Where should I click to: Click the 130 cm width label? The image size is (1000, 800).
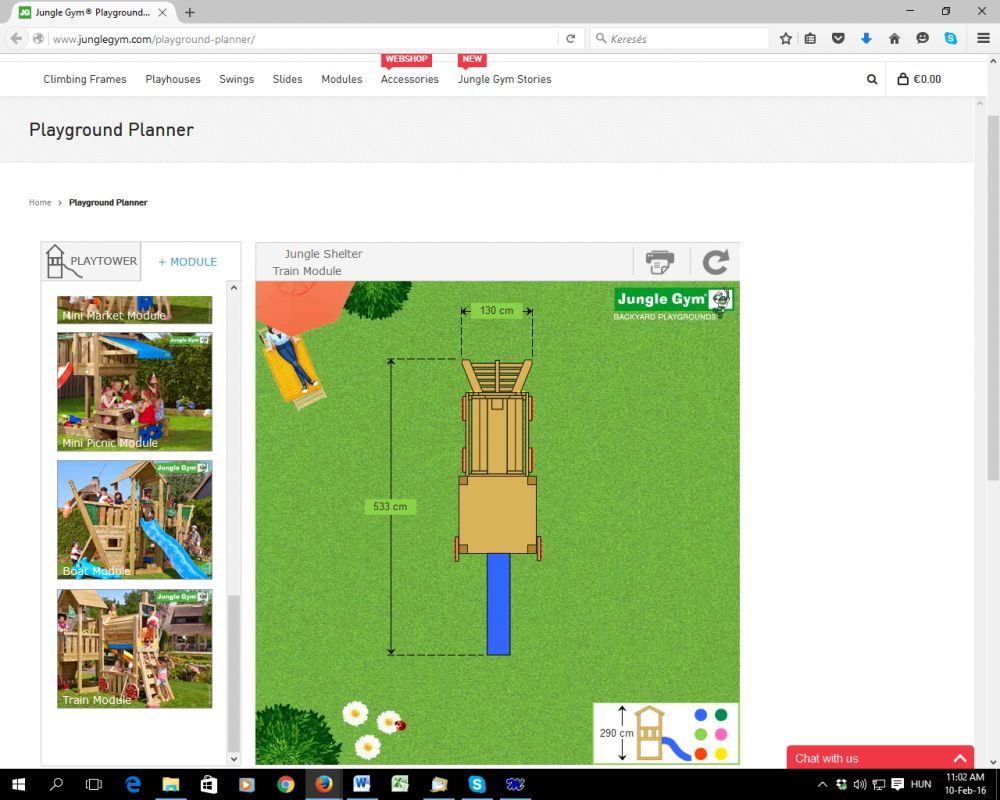pos(496,311)
